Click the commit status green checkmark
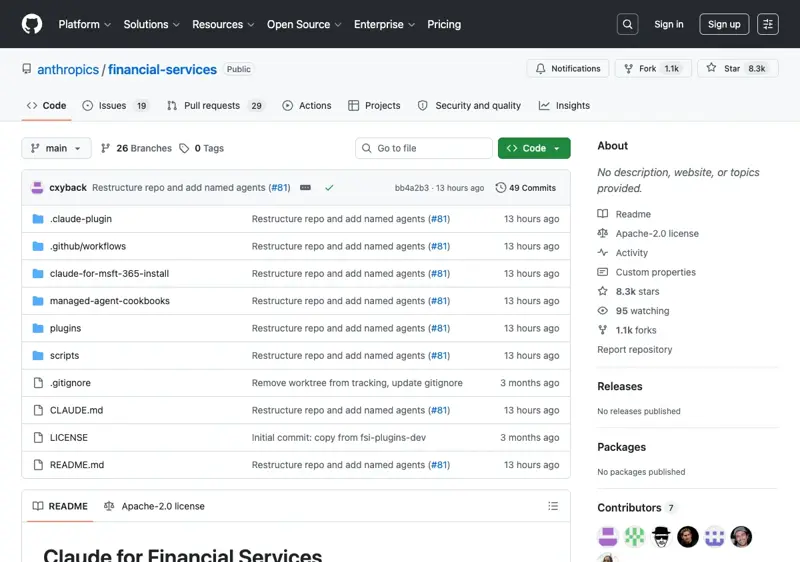 click(x=329, y=188)
